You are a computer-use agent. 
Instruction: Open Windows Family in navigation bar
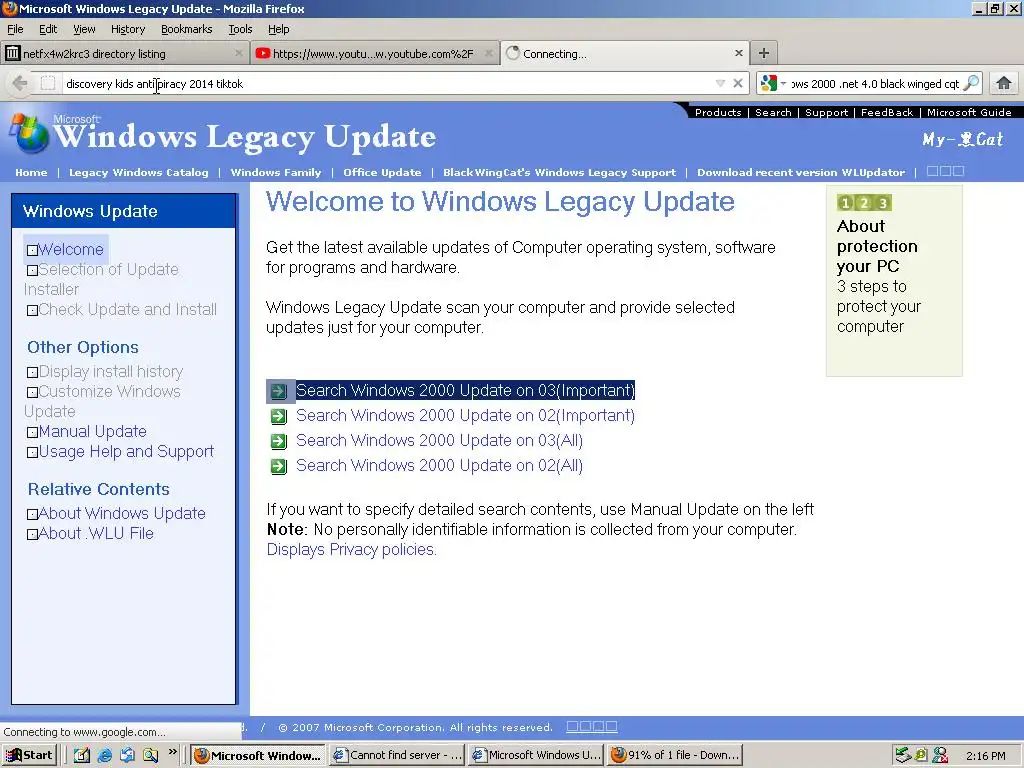(x=276, y=172)
